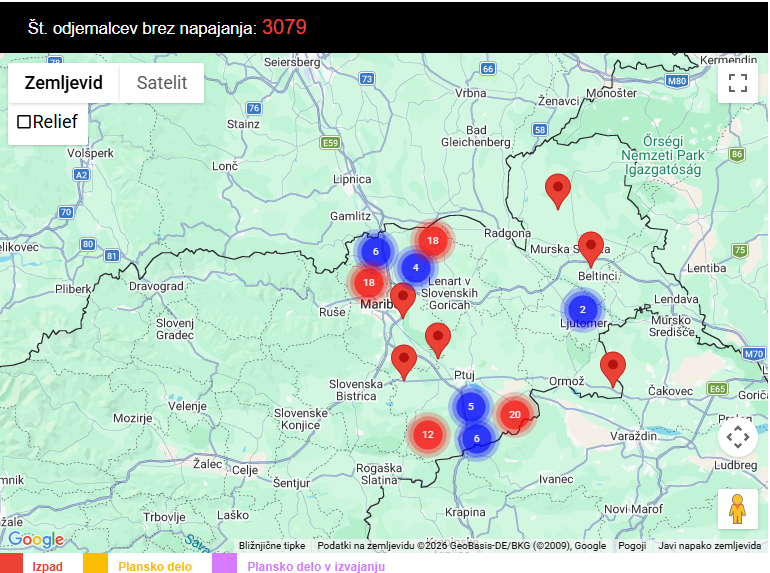Select the blue cluster marker labeled 2

coord(583,310)
